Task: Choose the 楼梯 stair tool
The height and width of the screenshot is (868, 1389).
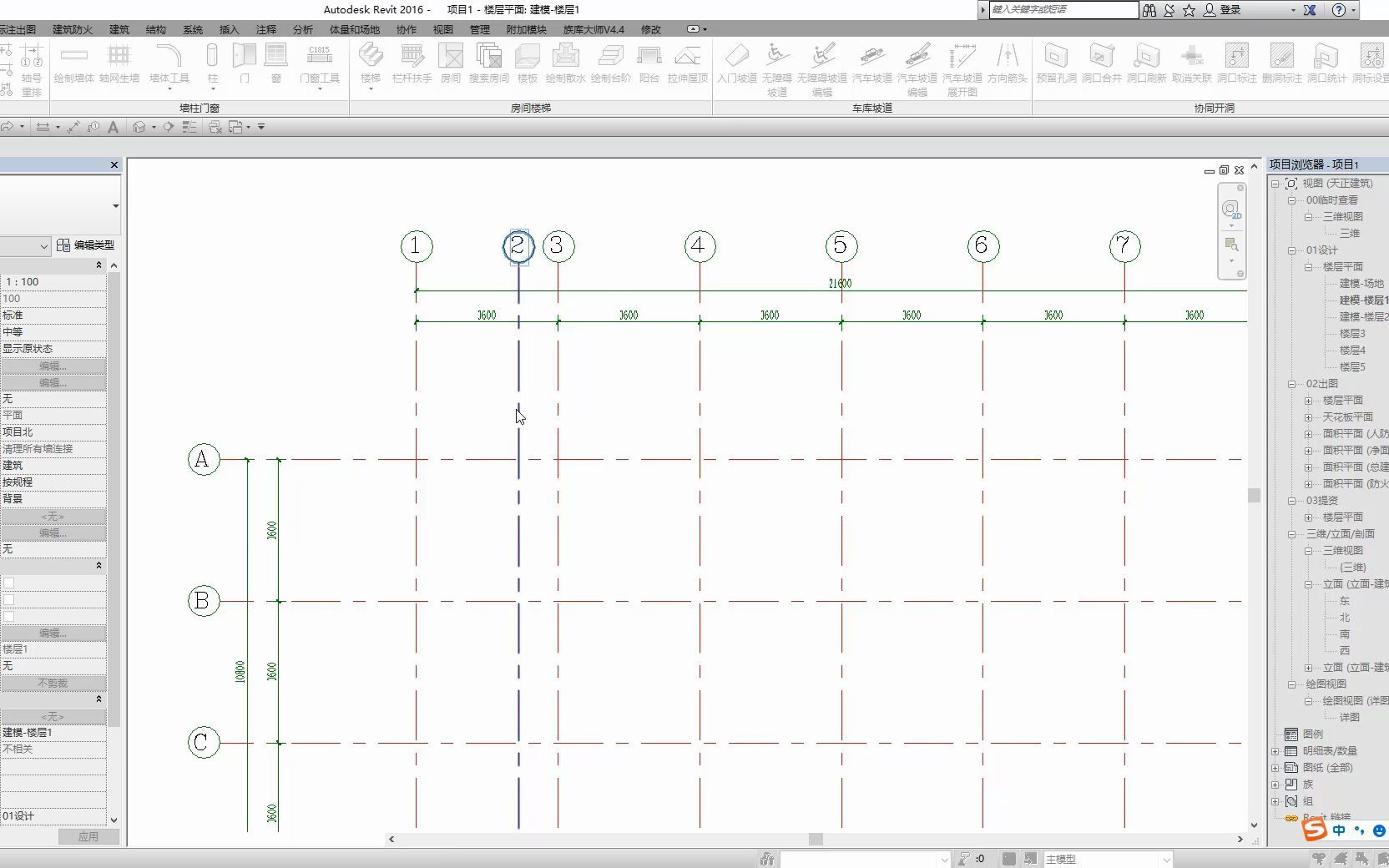Action: point(371,63)
